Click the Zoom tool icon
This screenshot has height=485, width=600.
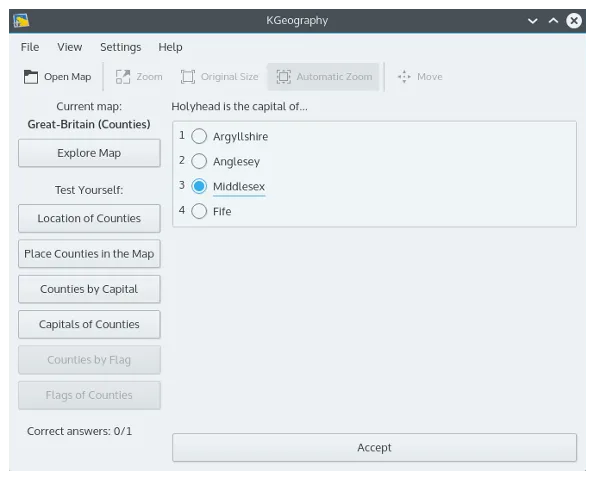pos(124,77)
